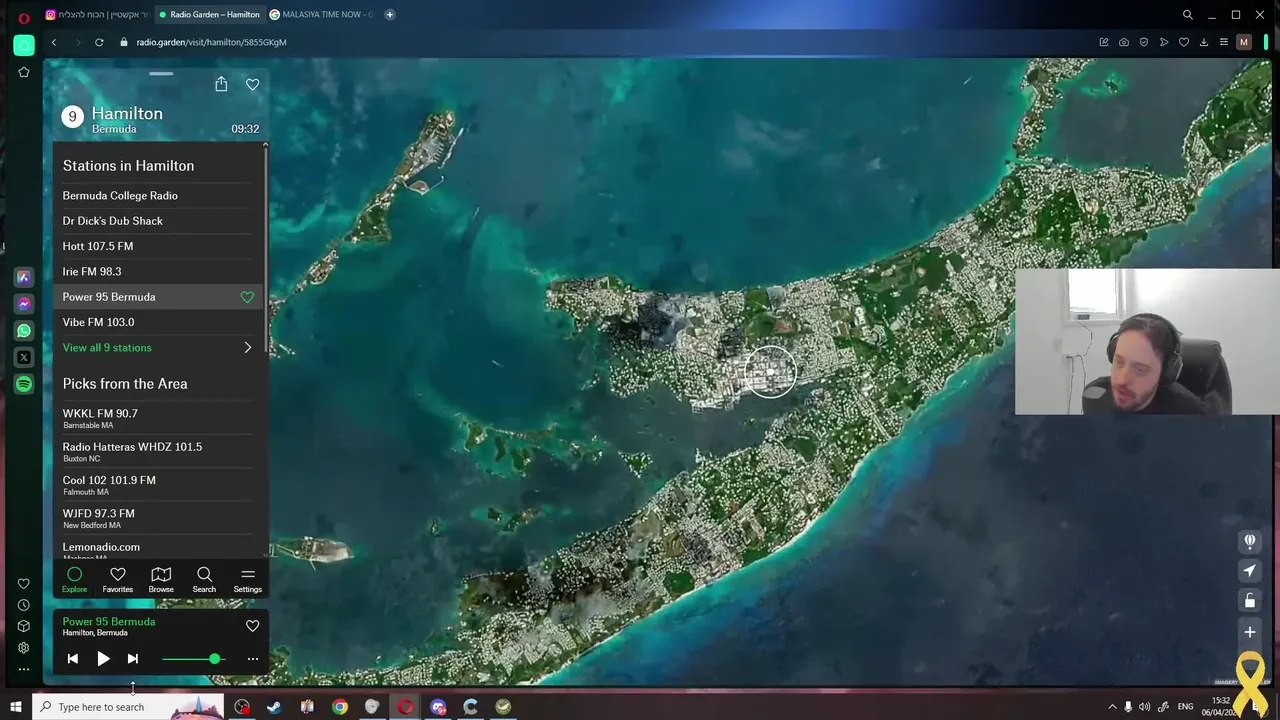Switch to the Explore tab

[74, 579]
